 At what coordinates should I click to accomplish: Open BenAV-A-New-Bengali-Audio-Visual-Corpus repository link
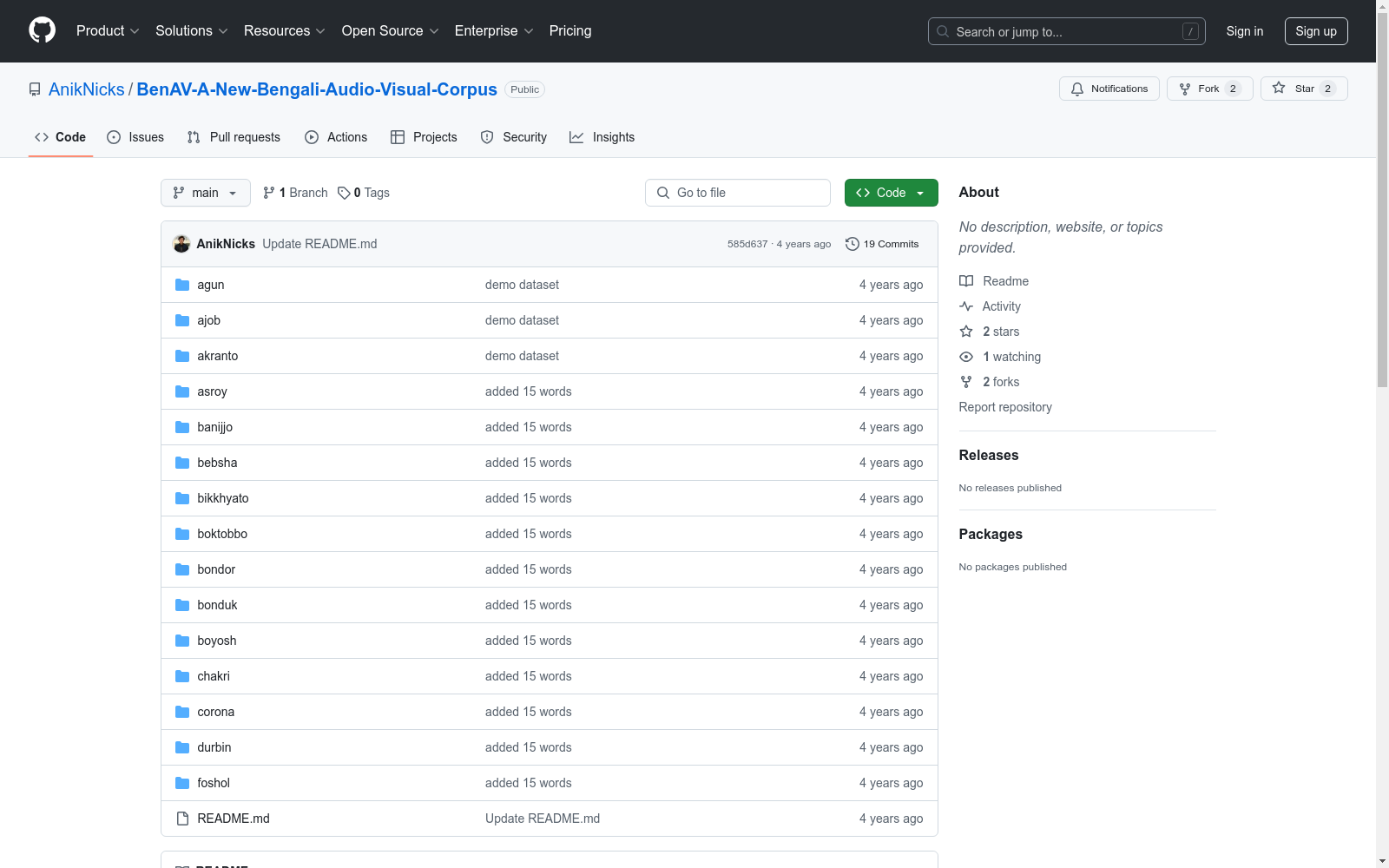(317, 89)
